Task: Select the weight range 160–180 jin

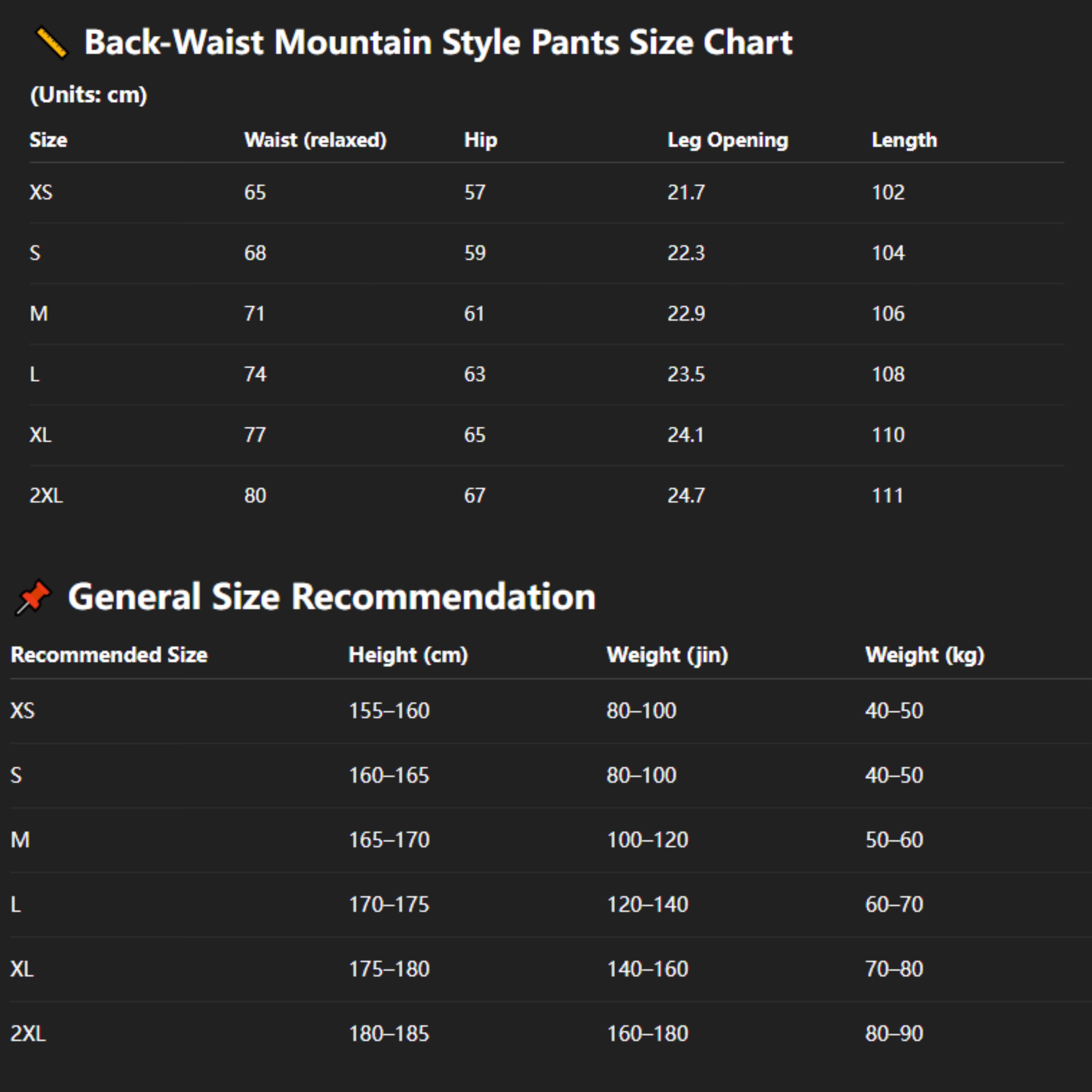Action: pyautogui.click(x=647, y=1034)
